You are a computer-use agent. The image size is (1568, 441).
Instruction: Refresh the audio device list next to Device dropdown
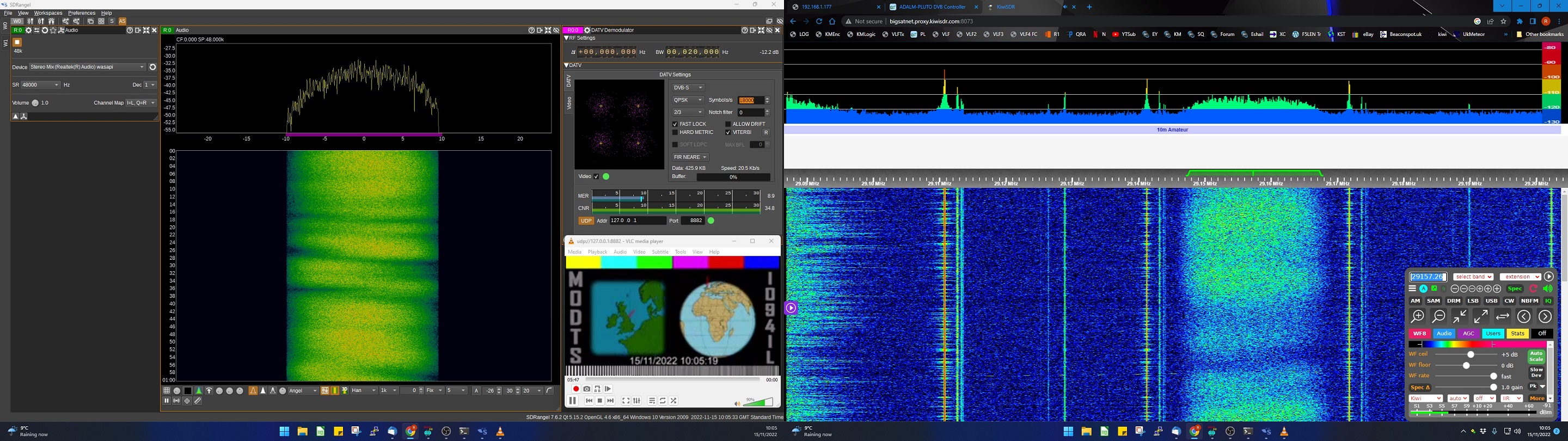(153, 67)
